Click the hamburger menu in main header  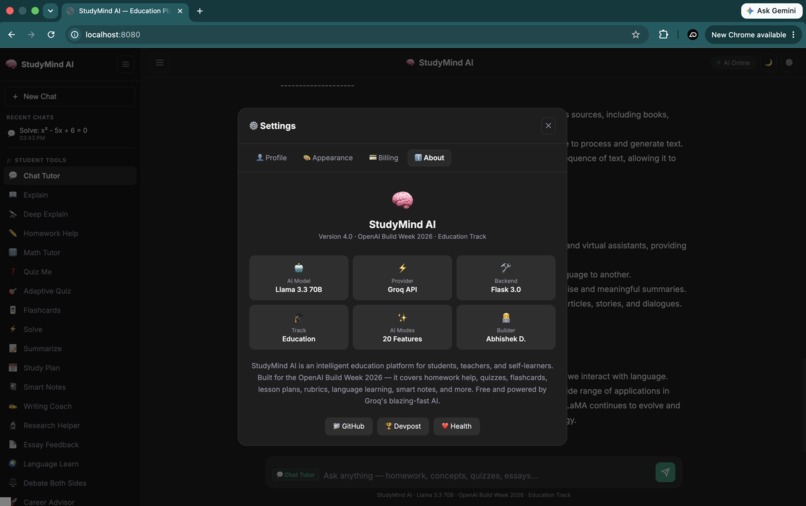[160, 63]
